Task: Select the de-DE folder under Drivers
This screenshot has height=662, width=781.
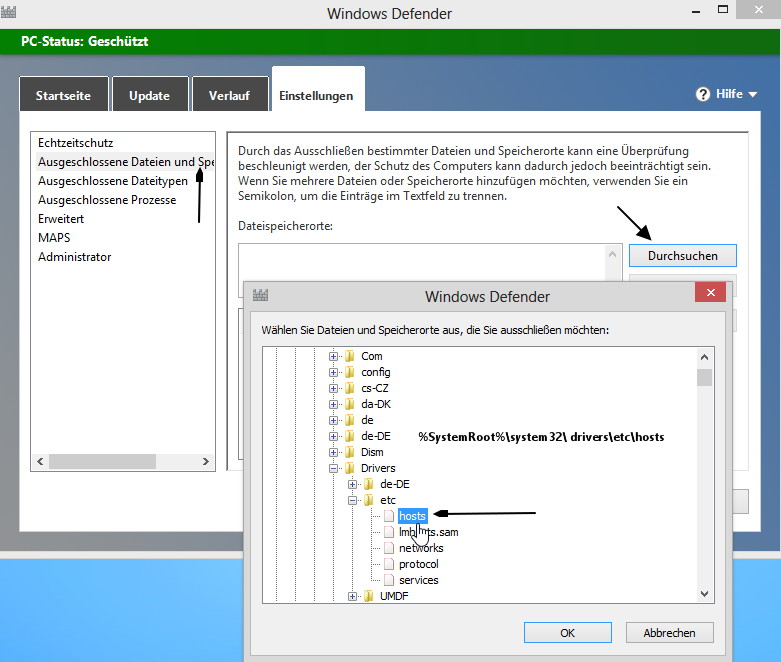Action: tap(394, 484)
